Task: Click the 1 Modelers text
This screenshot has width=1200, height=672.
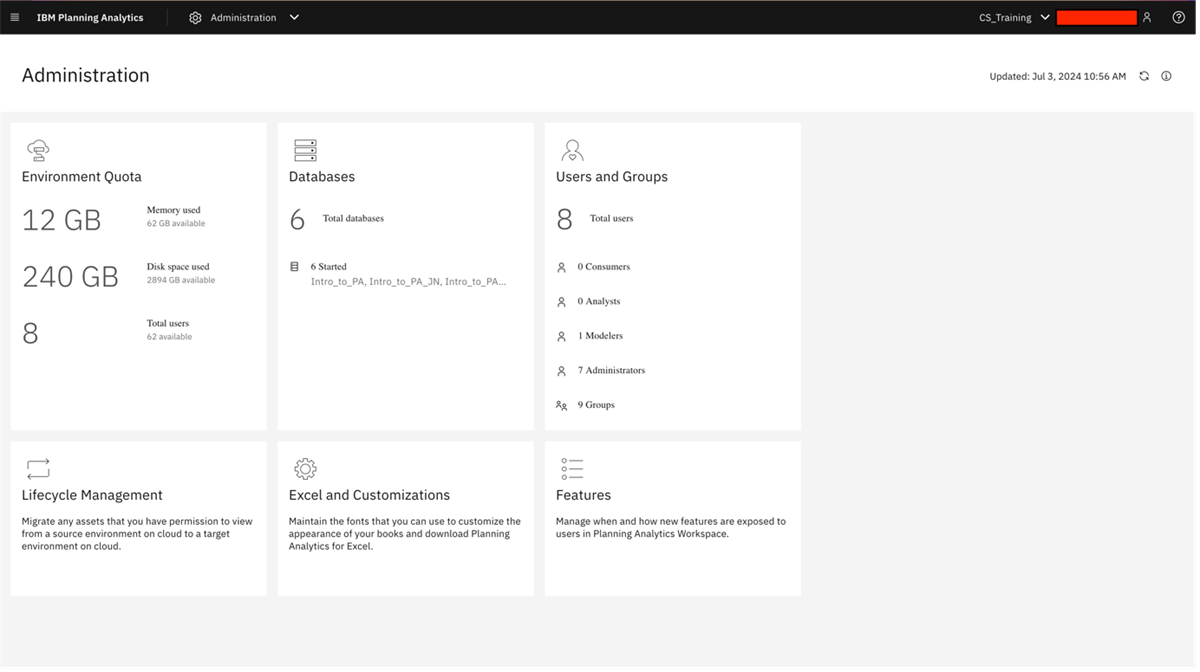Action: click(x=600, y=336)
